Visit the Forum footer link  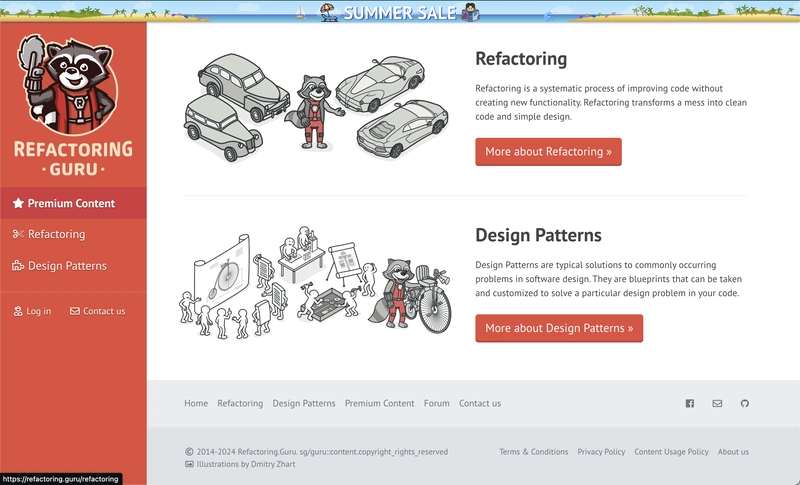tap(437, 403)
